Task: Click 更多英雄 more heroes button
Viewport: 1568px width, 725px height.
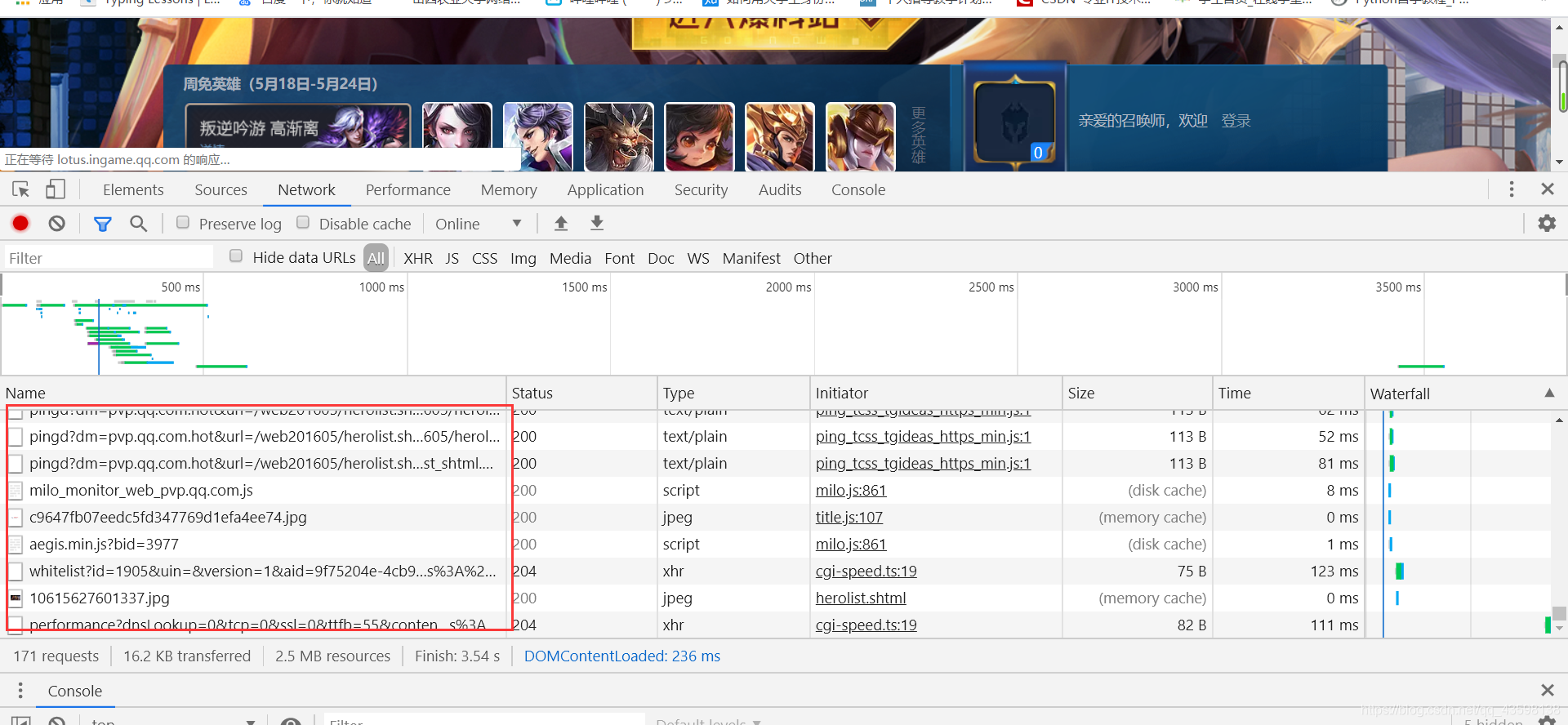Action: point(919,135)
